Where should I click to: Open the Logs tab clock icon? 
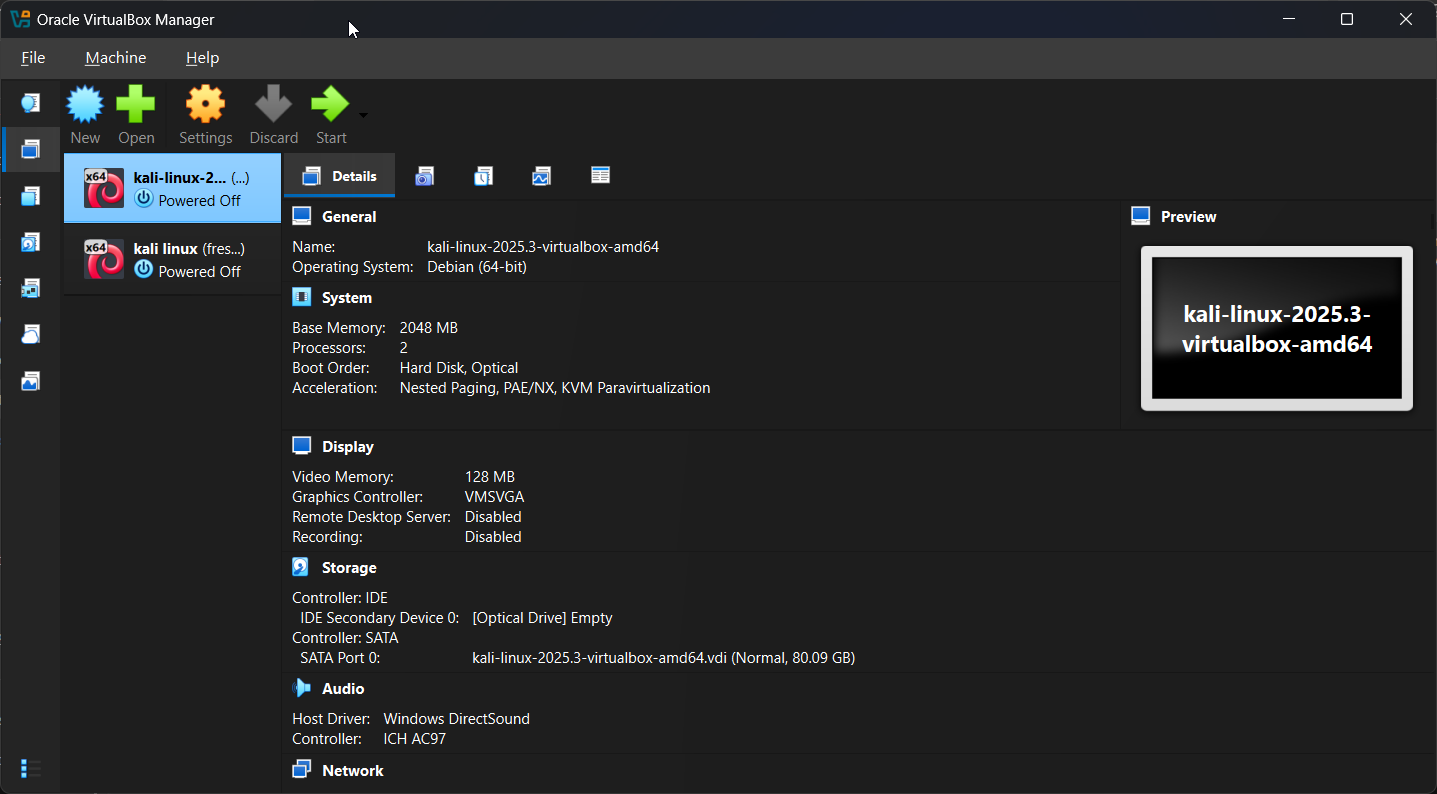tap(483, 176)
